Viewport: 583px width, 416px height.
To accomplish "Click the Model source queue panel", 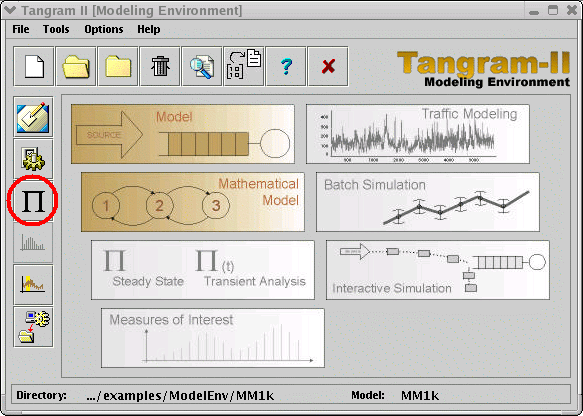I will [183, 134].
